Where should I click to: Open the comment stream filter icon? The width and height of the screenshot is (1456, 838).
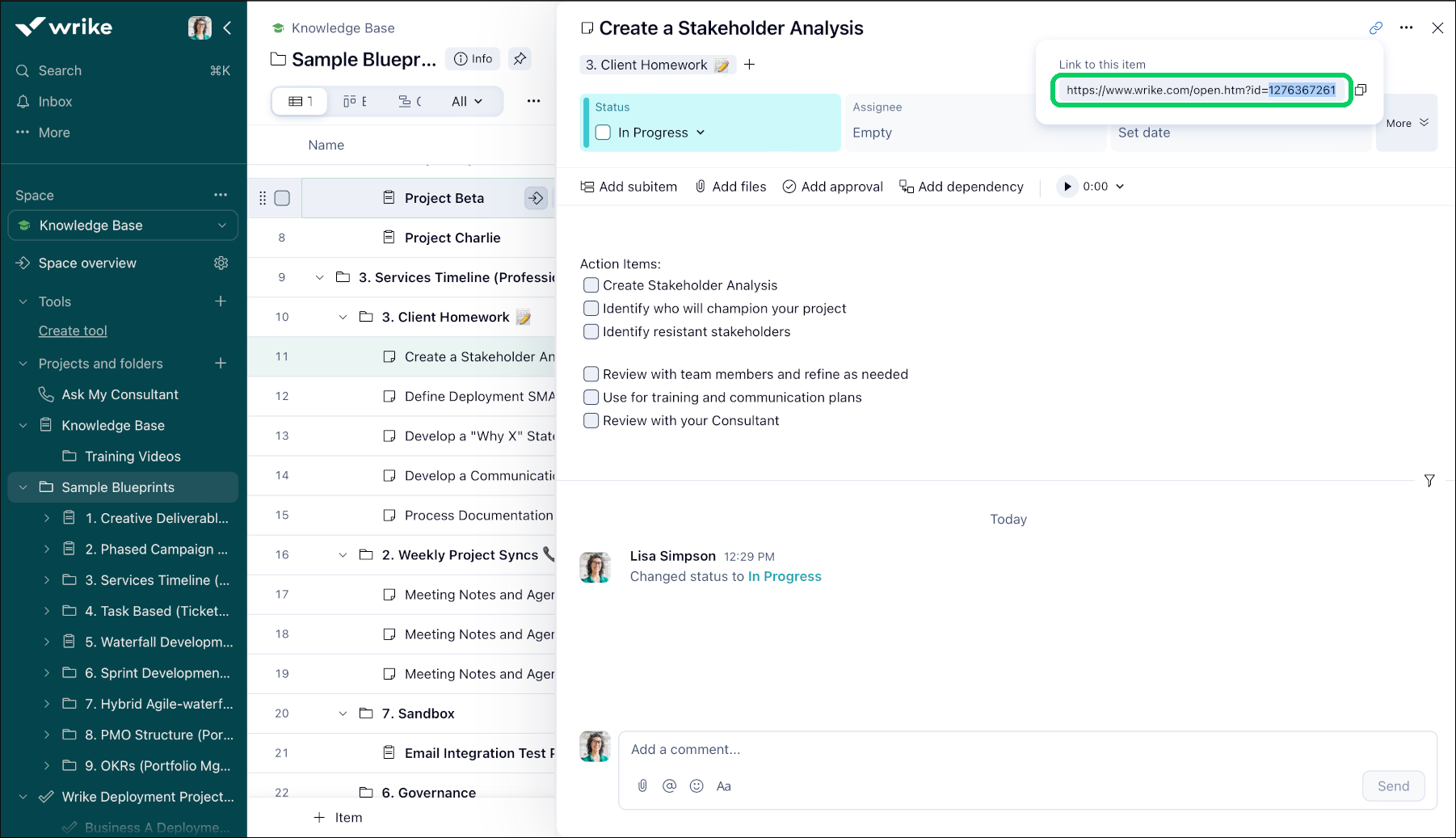pyautogui.click(x=1429, y=481)
